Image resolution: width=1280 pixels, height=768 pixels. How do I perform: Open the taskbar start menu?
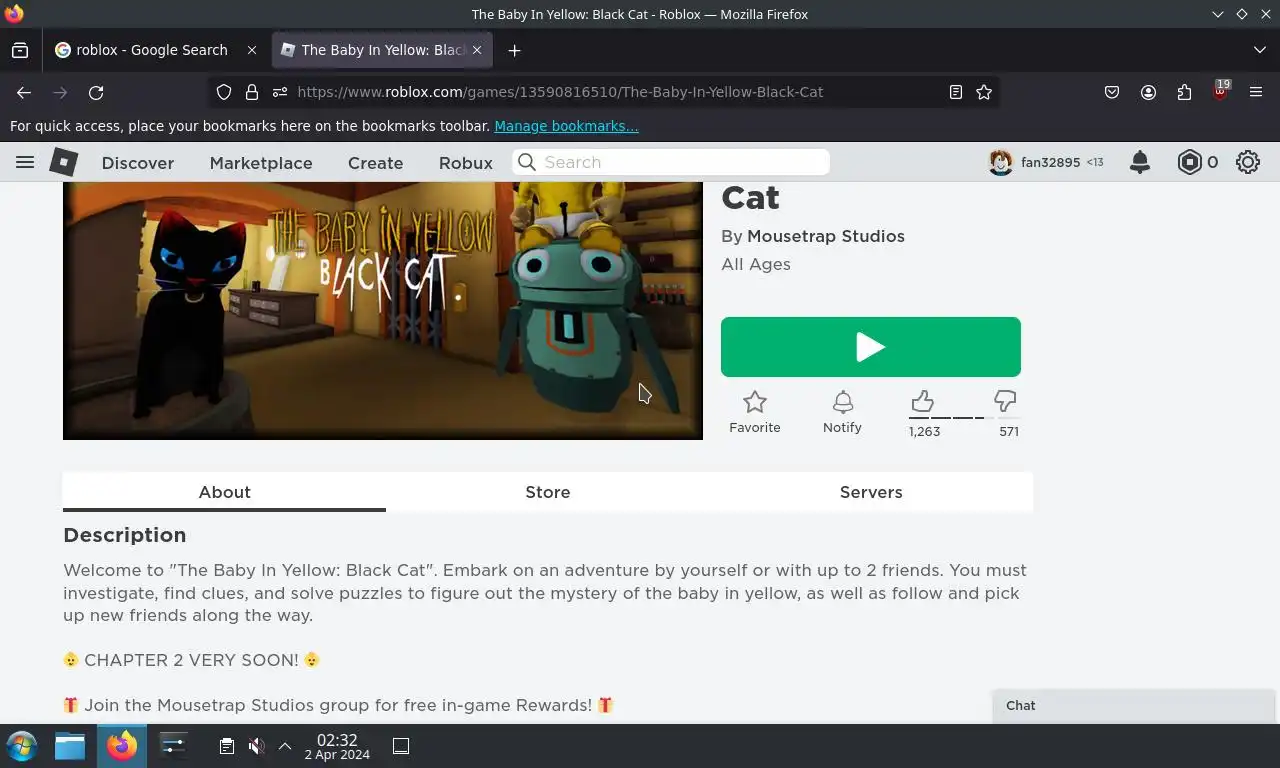tap(22, 746)
